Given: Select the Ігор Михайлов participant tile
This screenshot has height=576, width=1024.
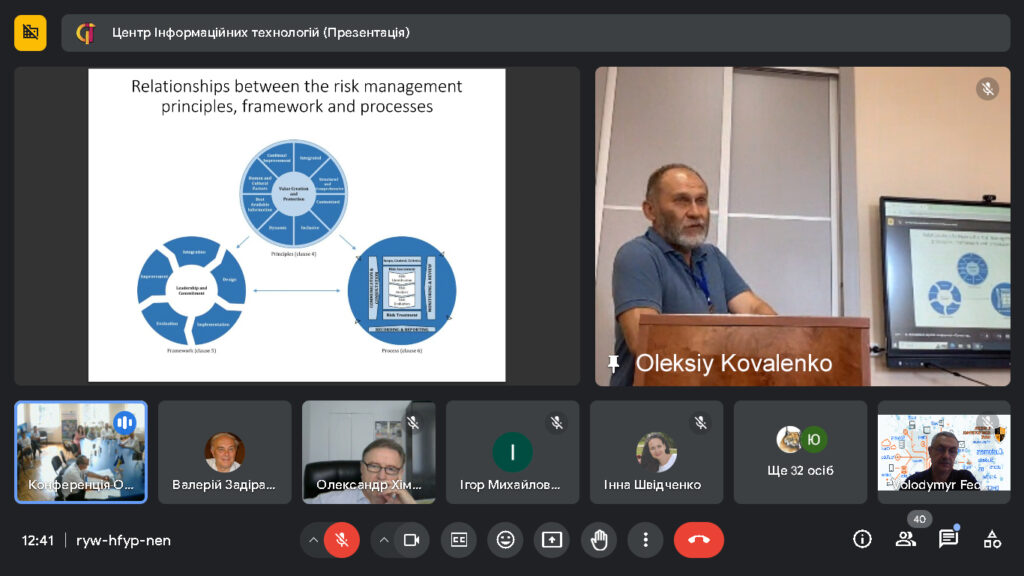Looking at the screenshot, I should pyautogui.click(x=512, y=452).
